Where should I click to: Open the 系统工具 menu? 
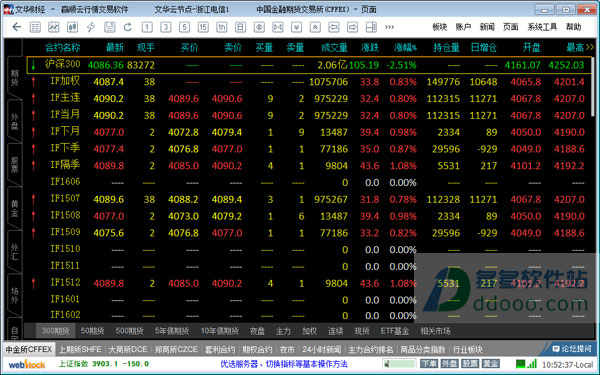[542, 27]
